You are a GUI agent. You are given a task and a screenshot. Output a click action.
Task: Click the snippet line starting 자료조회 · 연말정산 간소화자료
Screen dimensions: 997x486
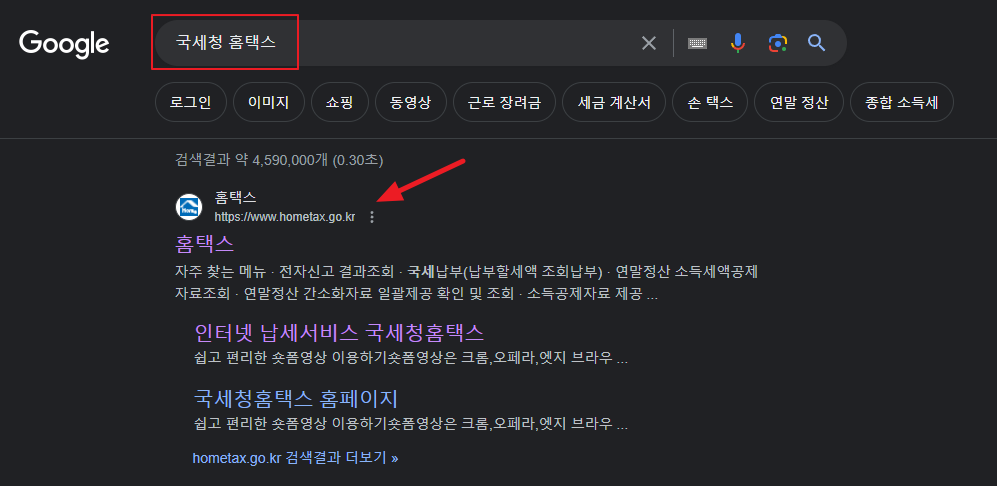(x=416, y=294)
